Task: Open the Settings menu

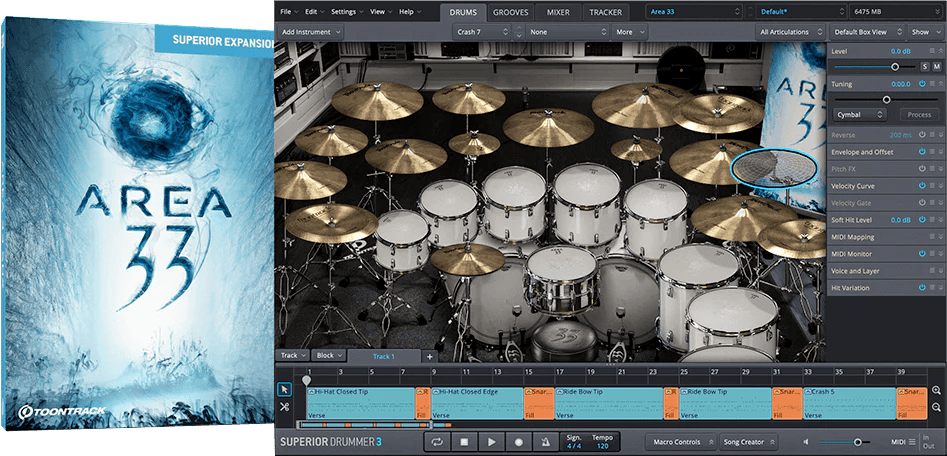Action: [347, 11]
